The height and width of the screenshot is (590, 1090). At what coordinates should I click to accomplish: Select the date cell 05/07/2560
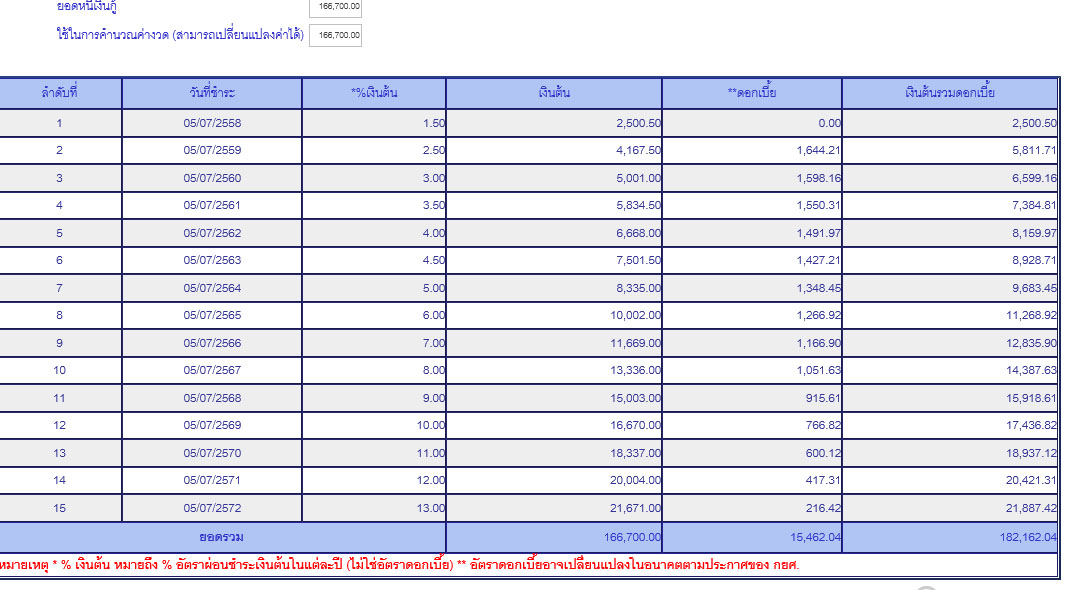[212, 178]
